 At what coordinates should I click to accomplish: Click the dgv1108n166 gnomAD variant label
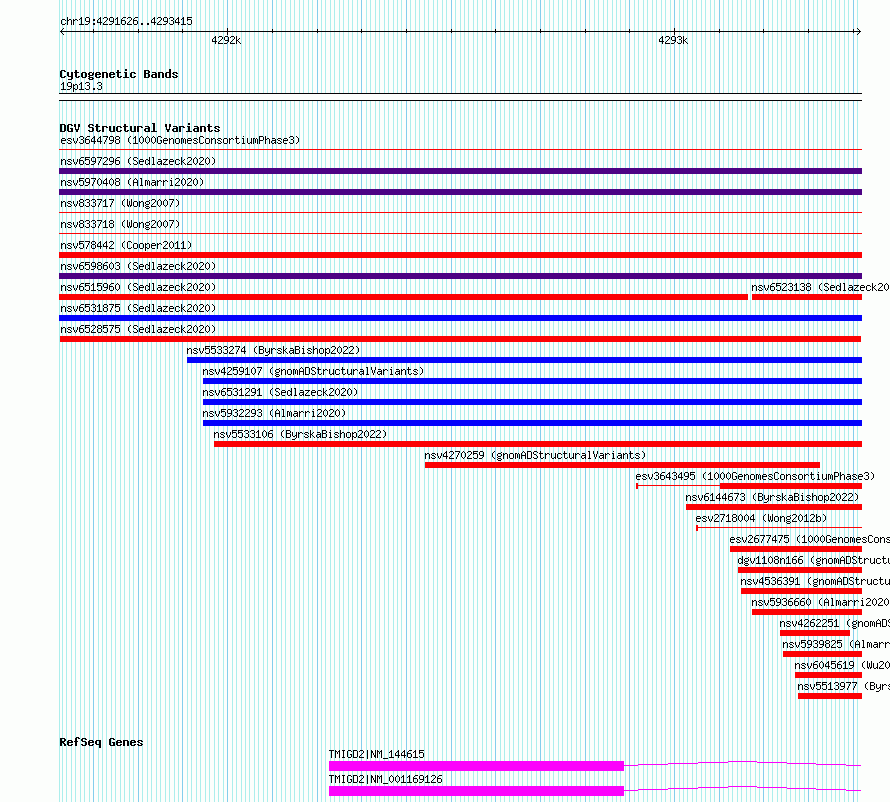pos(813,560)
